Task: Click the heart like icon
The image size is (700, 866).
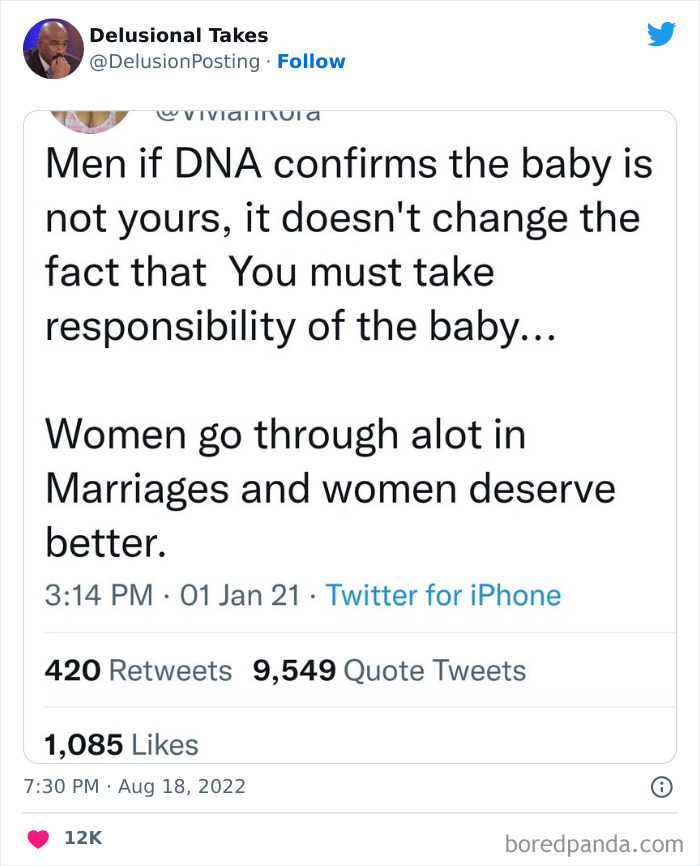Action: click(38, 837)
